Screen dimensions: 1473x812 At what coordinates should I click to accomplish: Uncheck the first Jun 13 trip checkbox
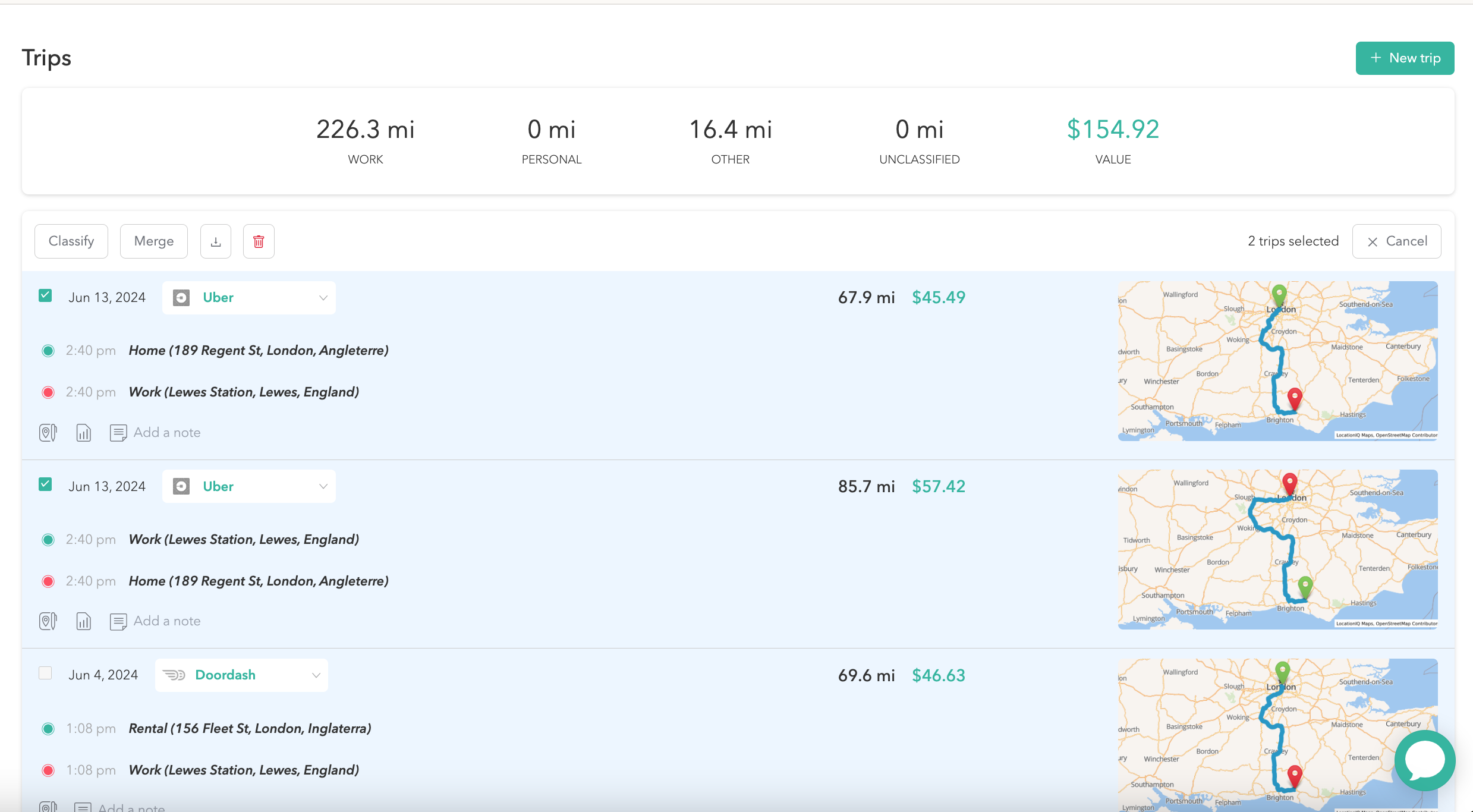pos(45,295)
